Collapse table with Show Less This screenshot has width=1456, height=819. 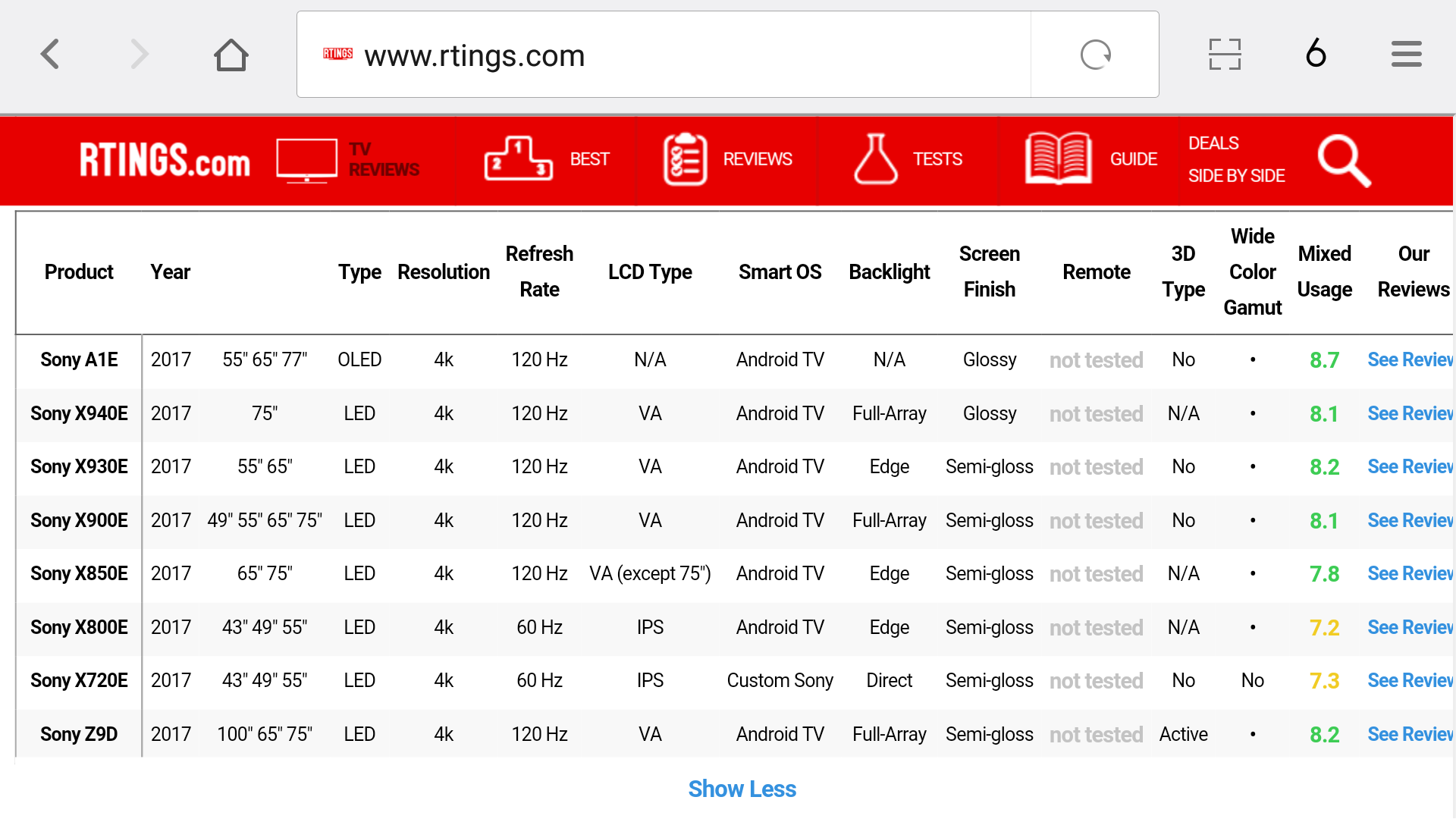(742, 789)
